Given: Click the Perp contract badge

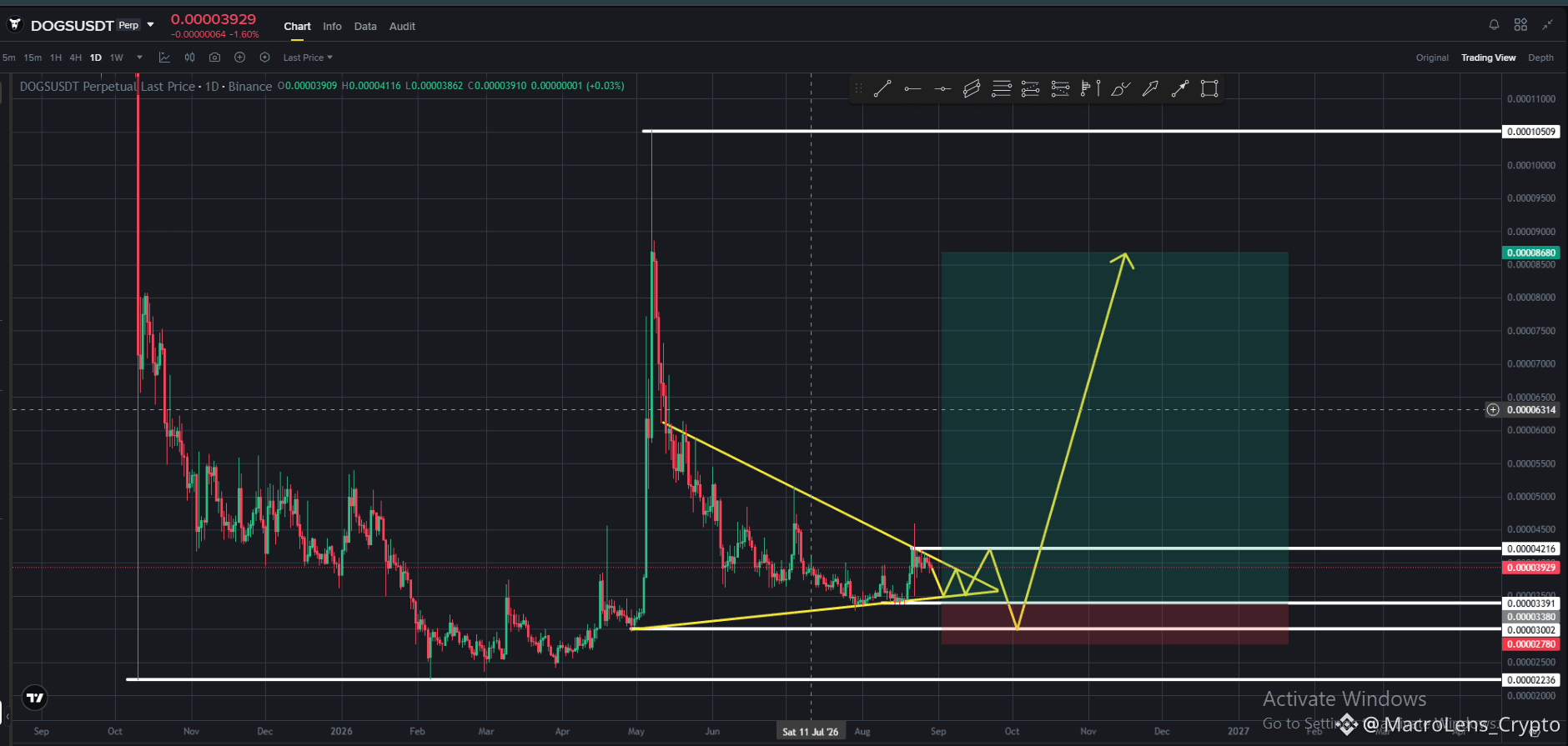Looking at the screenshot, I should tap(128, 25).
